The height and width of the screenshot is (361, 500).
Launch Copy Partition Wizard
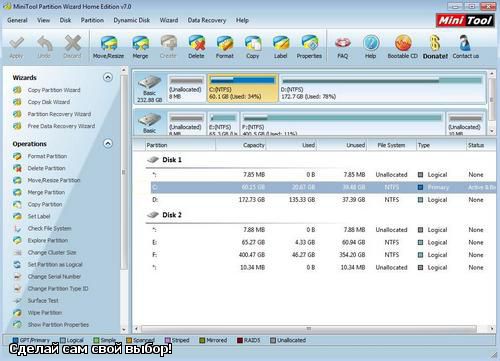point(54,90)
